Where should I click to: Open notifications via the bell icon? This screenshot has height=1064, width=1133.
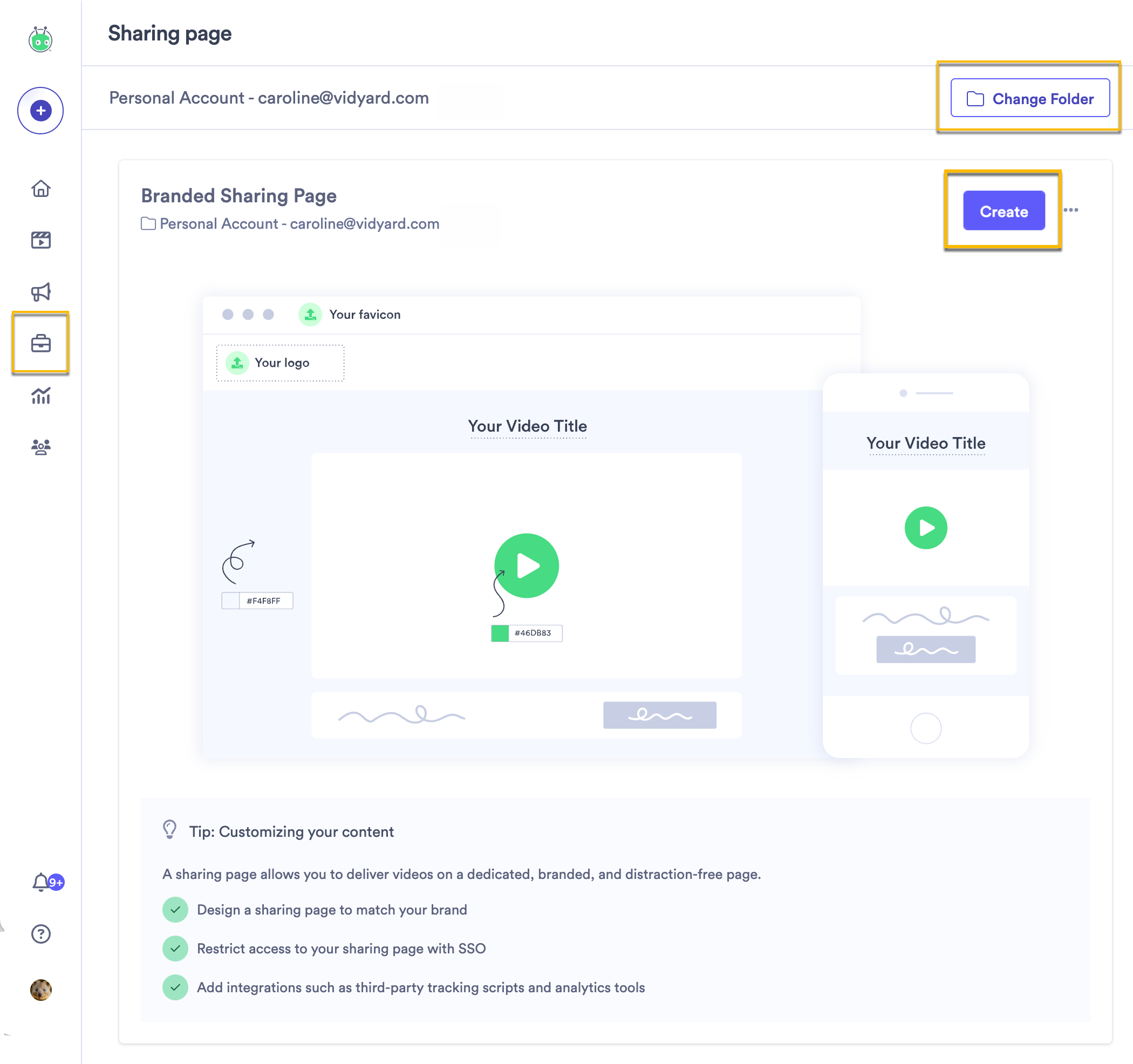[x=40, y=882]
